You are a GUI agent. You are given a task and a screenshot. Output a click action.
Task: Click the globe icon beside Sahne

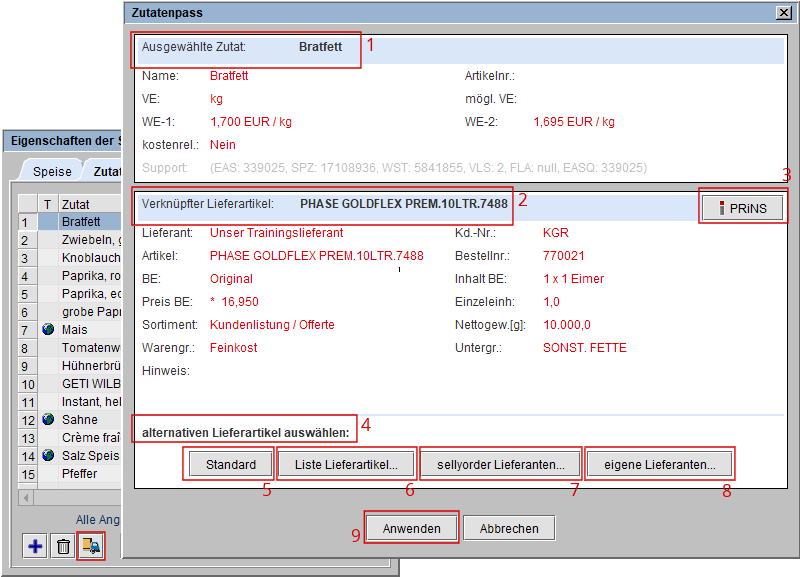coord(47,420)
